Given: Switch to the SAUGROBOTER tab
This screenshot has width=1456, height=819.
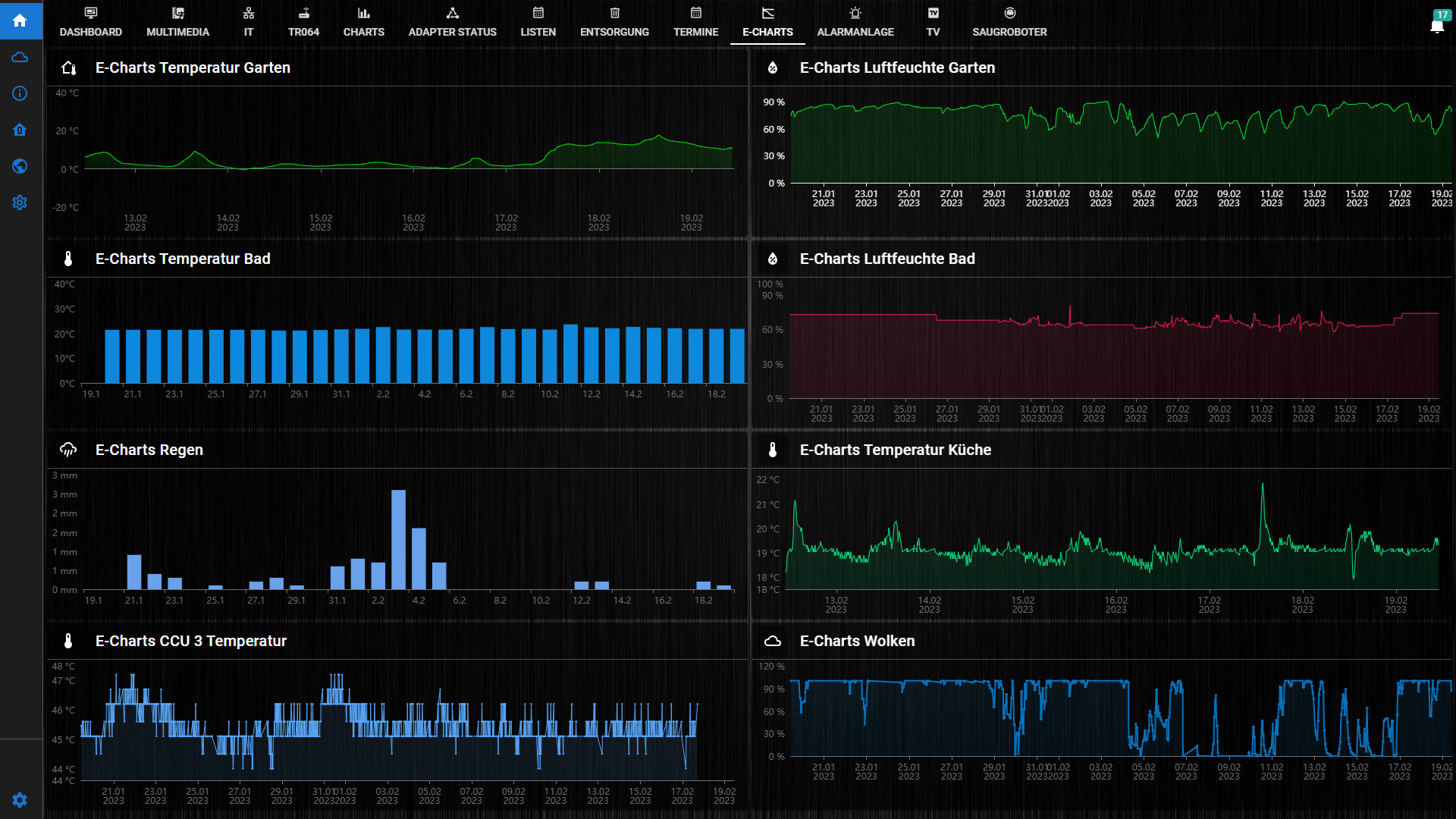Looking at the screenshot, I should [1010, 32].
